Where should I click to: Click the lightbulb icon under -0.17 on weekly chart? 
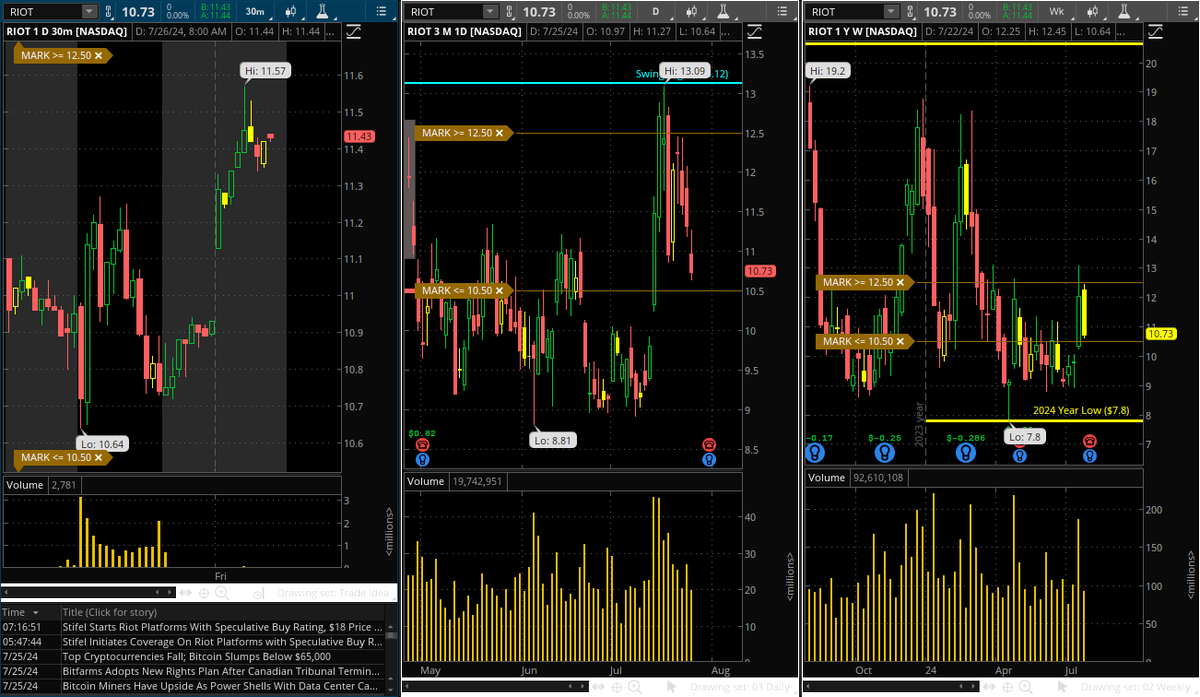[x=815, y=453]
